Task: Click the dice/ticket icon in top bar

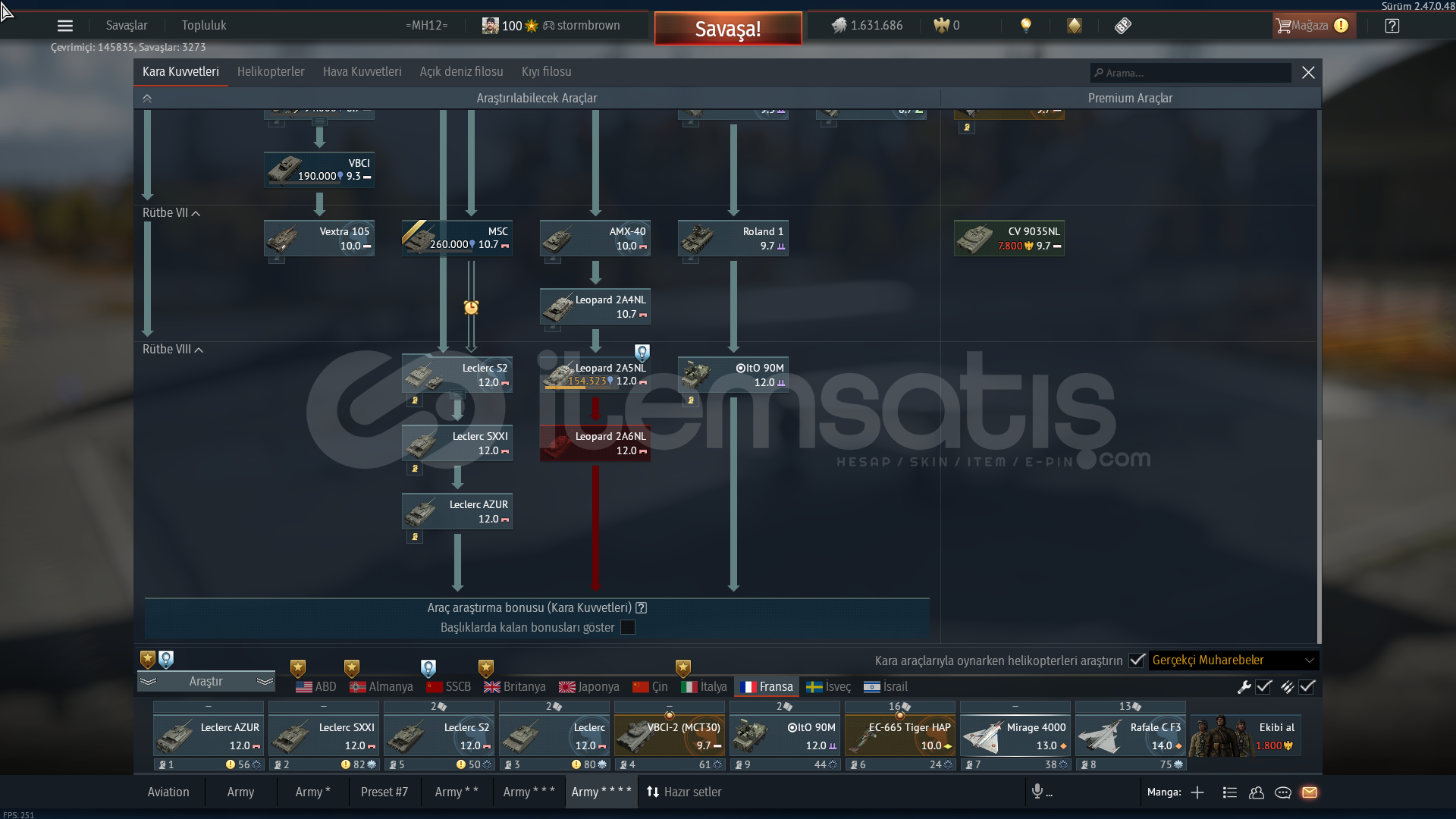Action: (1123, 26)
